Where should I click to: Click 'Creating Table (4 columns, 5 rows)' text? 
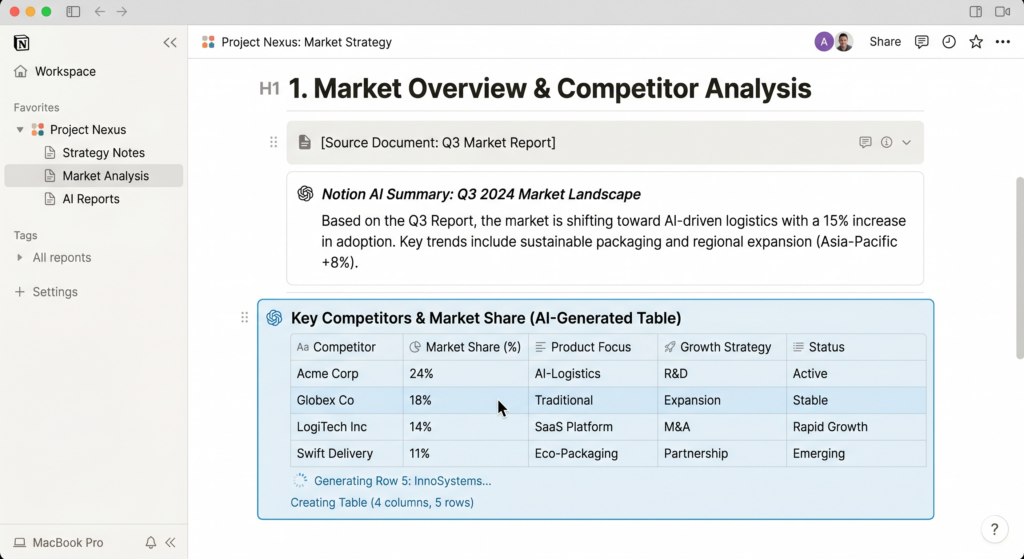pyautogui.click(x=382, y=503)
